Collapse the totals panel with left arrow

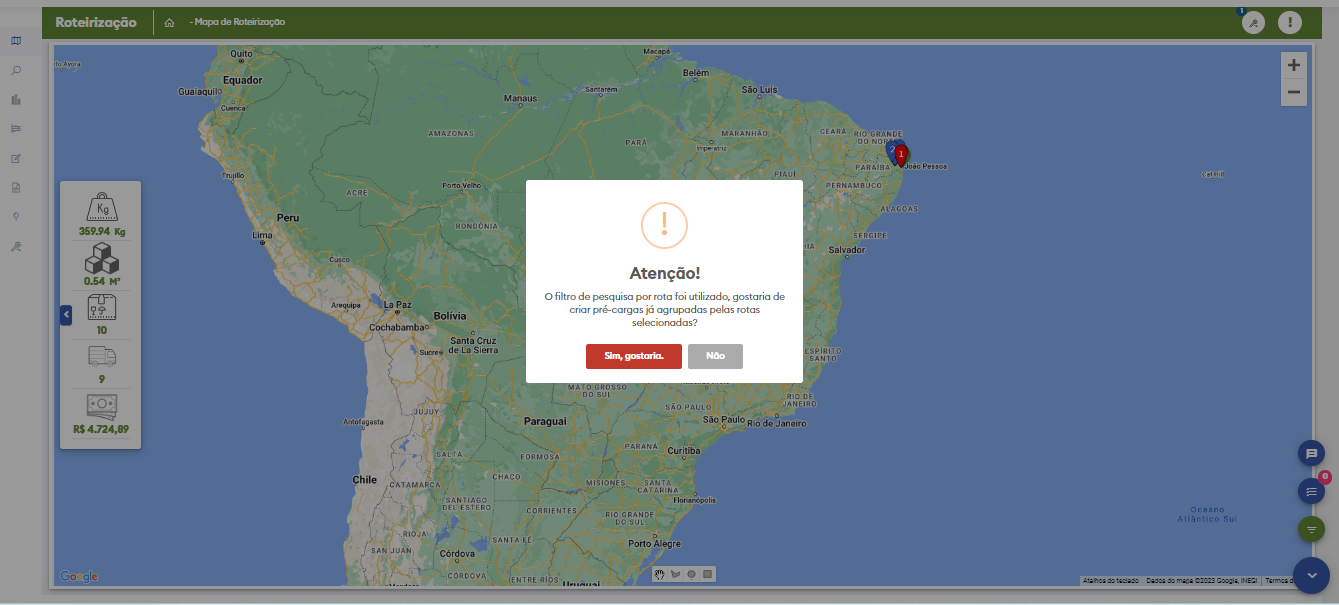tap(66, 315)
